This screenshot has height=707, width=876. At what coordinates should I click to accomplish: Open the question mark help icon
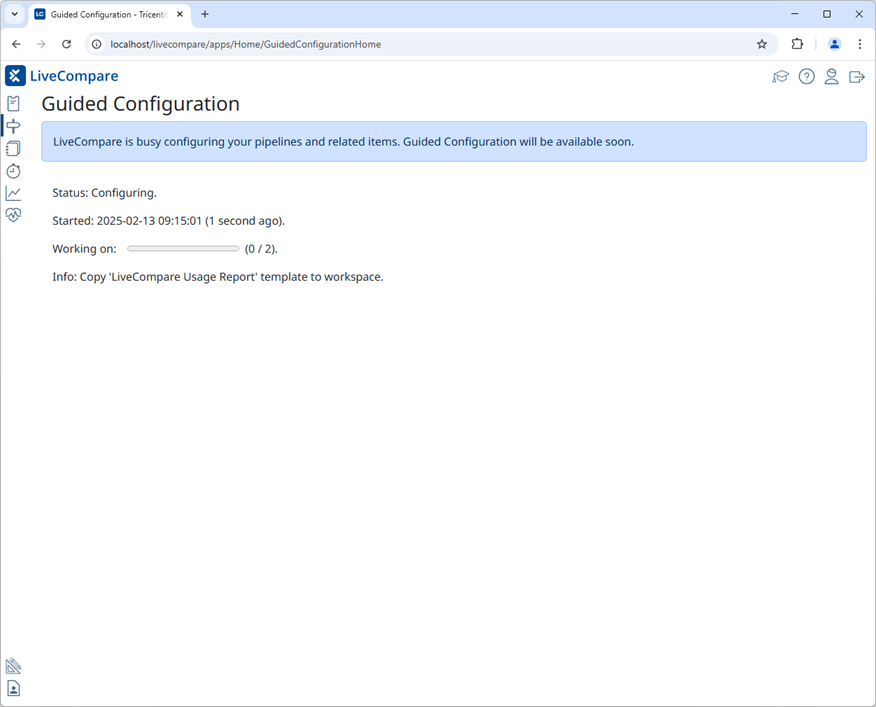(x=806, y=76)
